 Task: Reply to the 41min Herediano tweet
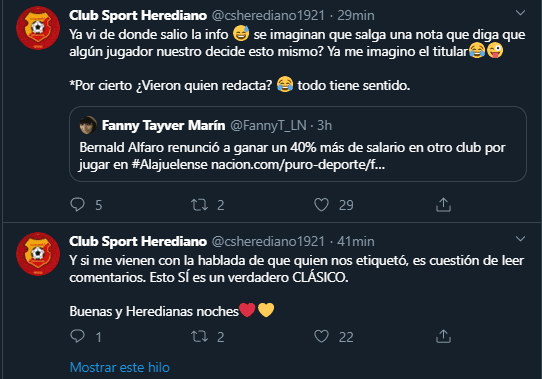coord(77,336)
